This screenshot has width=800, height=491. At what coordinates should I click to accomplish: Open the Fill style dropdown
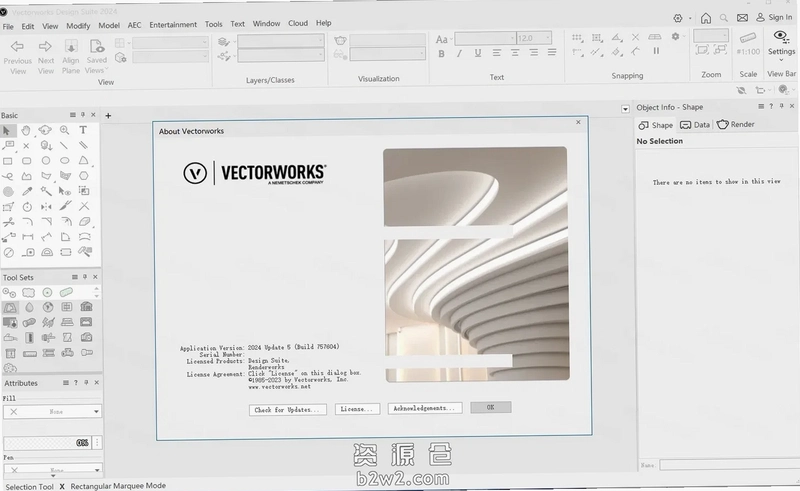[x=52, y=411]
